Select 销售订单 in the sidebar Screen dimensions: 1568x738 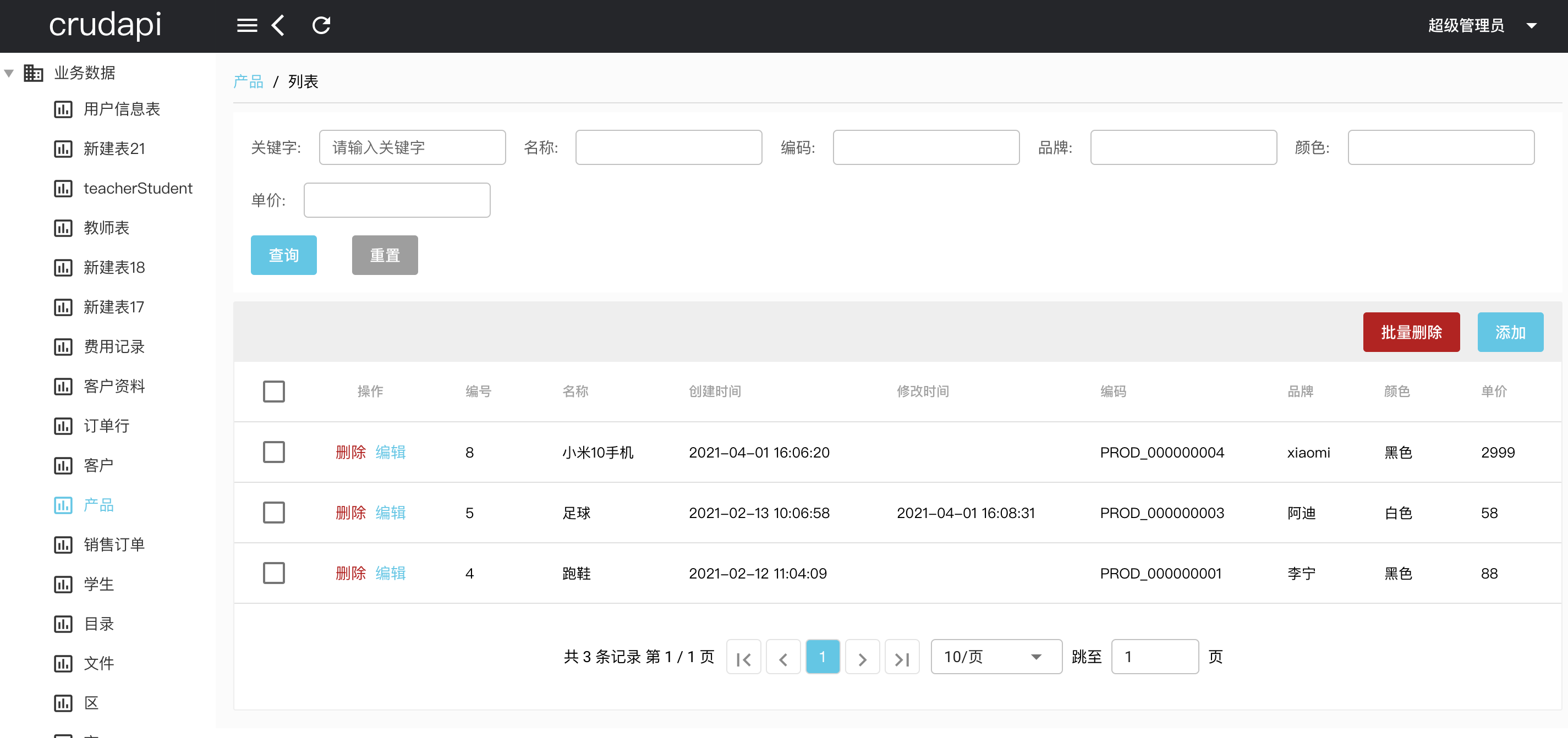point(114,544)
